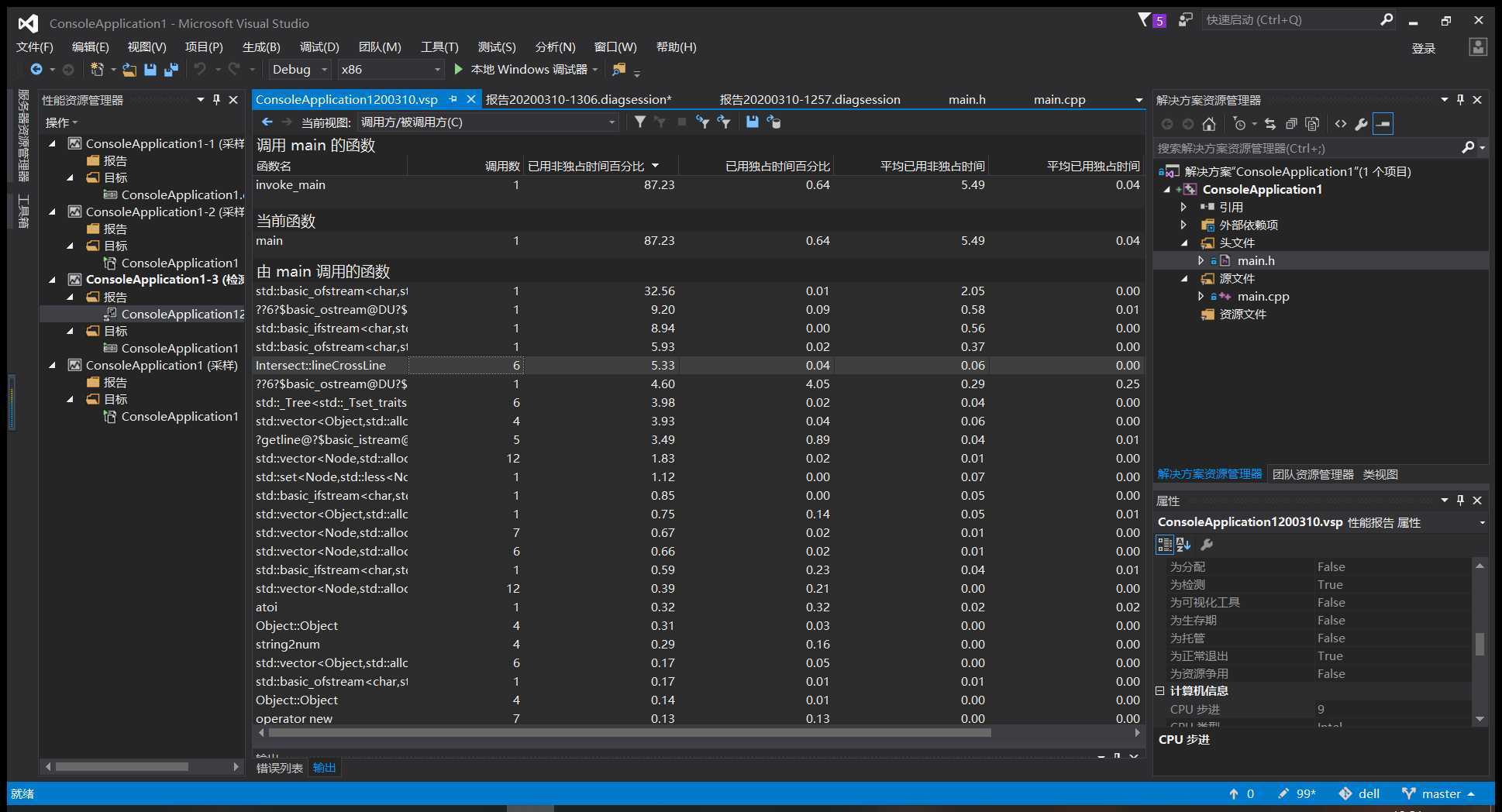Open the x86 platform dropdown
Image resolution: width=1502 pixels, height=812 pixels.
coord(391,69)
